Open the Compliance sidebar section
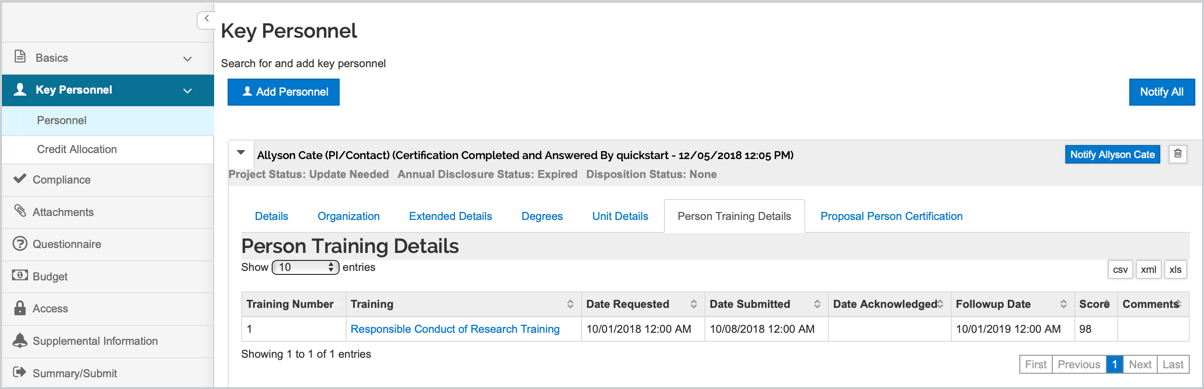The height and width of the screenshot is (389, 1204). 107,180
